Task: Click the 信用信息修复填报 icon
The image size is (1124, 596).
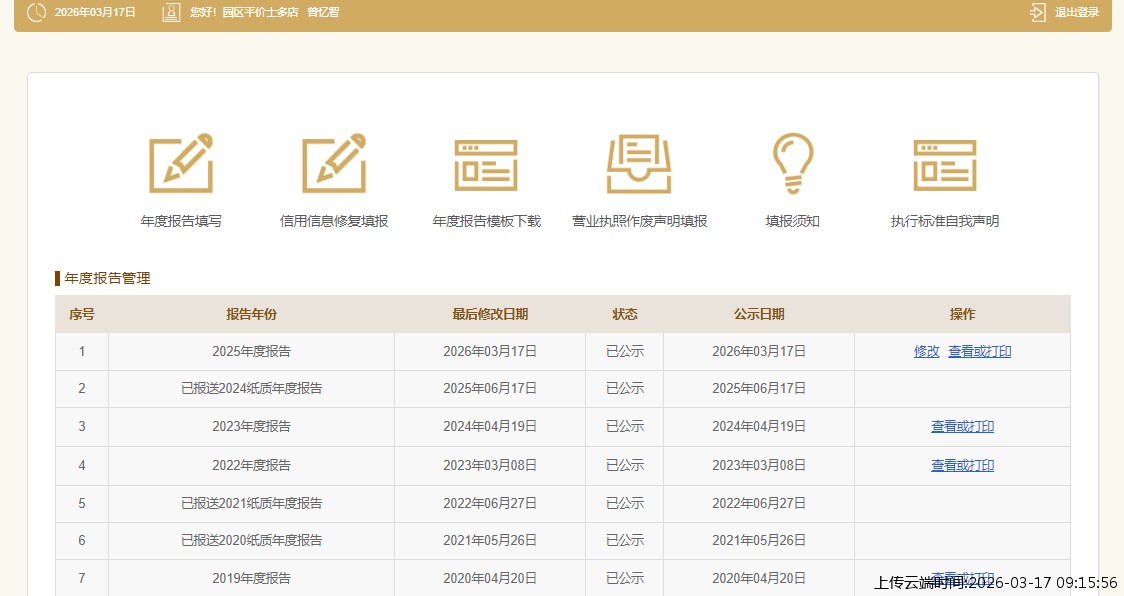Action: click(334, 163)
